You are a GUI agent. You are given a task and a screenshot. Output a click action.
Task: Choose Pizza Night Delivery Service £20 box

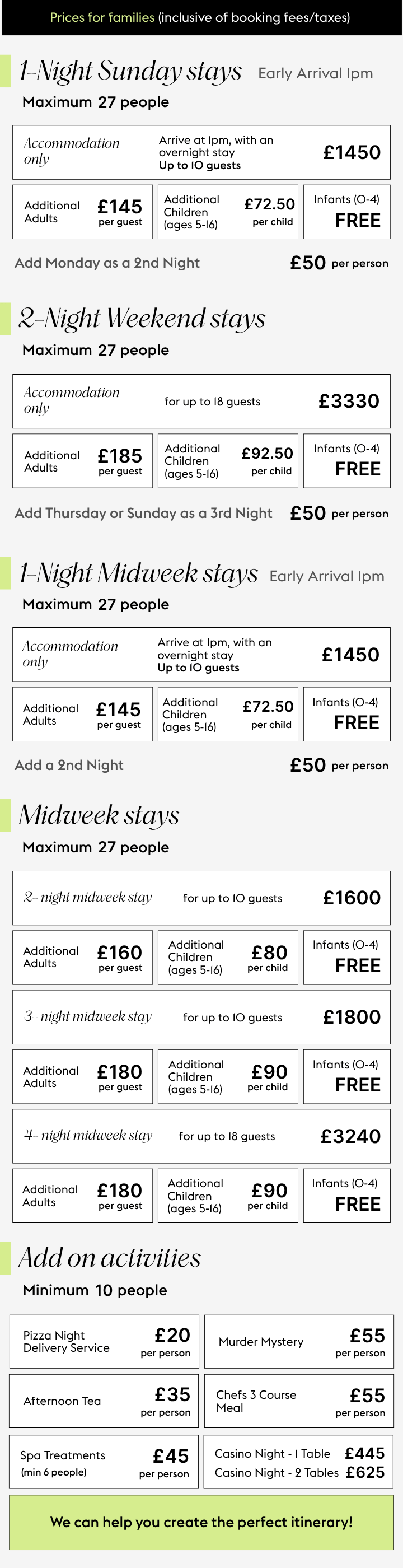(x=104, y=1342)
